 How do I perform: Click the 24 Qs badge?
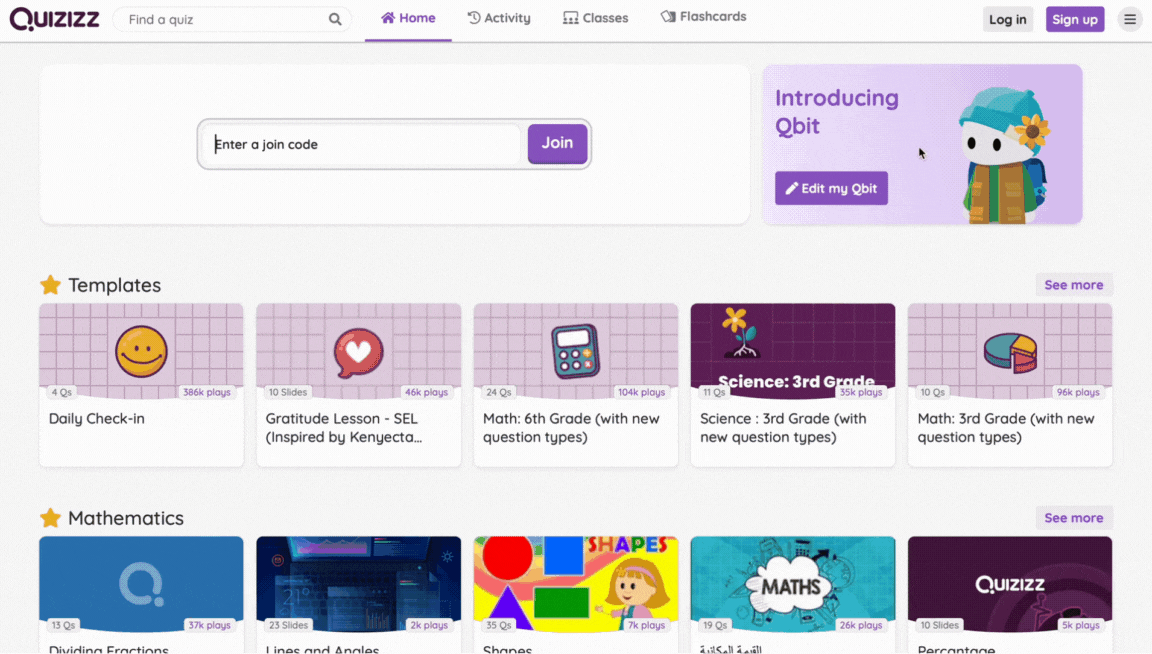pos(499,392)
